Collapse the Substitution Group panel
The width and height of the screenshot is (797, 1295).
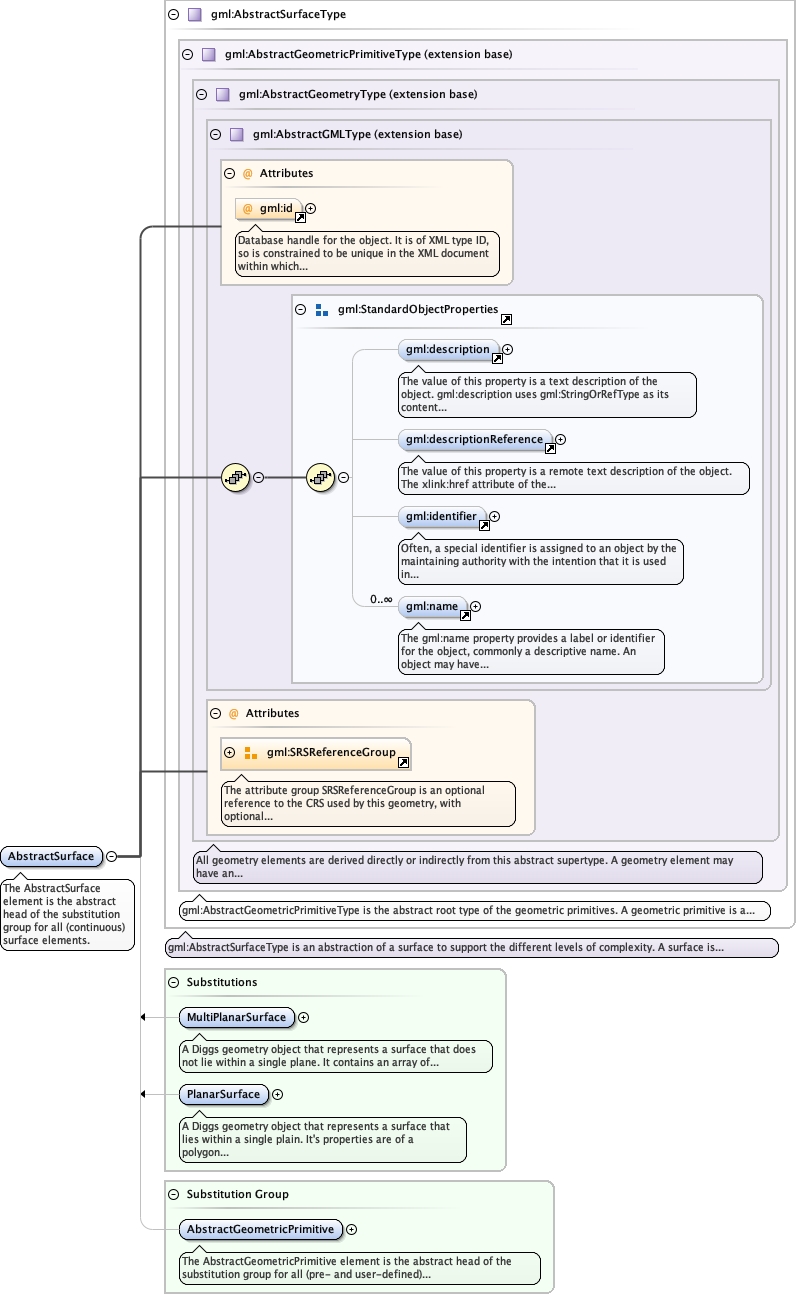[173, 1194]
